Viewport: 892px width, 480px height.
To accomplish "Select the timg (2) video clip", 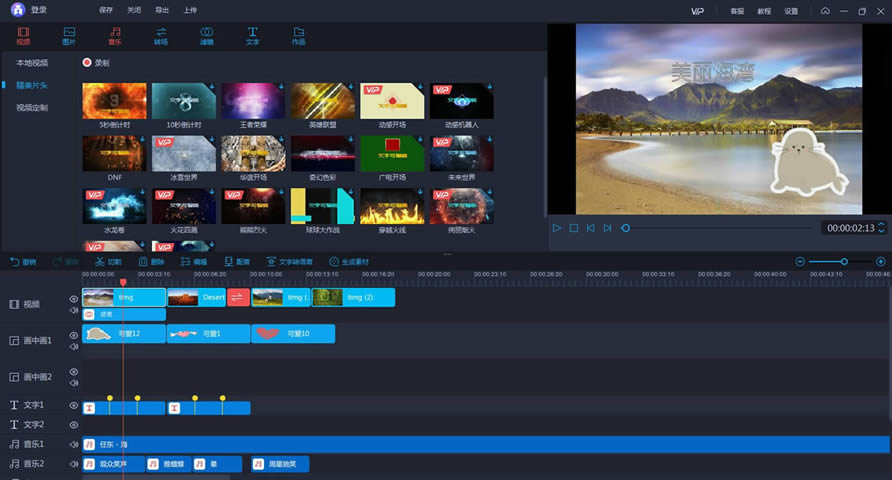I will coord(353,297).
